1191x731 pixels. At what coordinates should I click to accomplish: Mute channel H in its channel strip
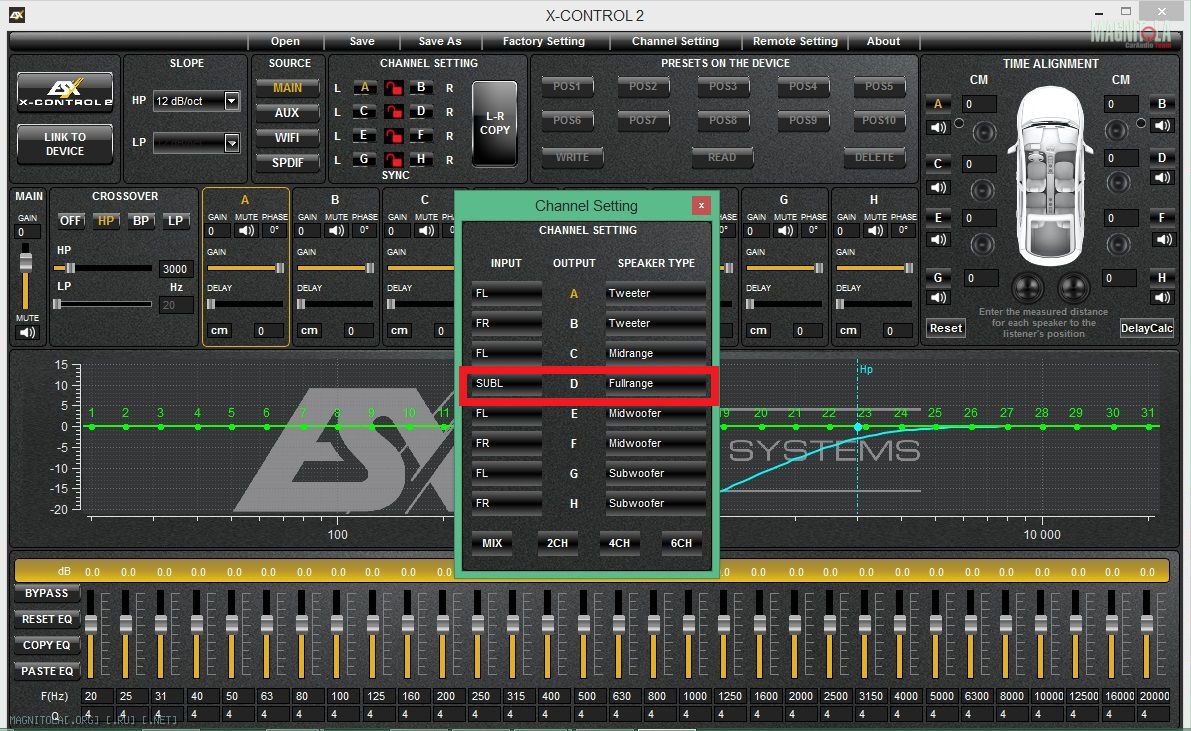coord(876,230)
